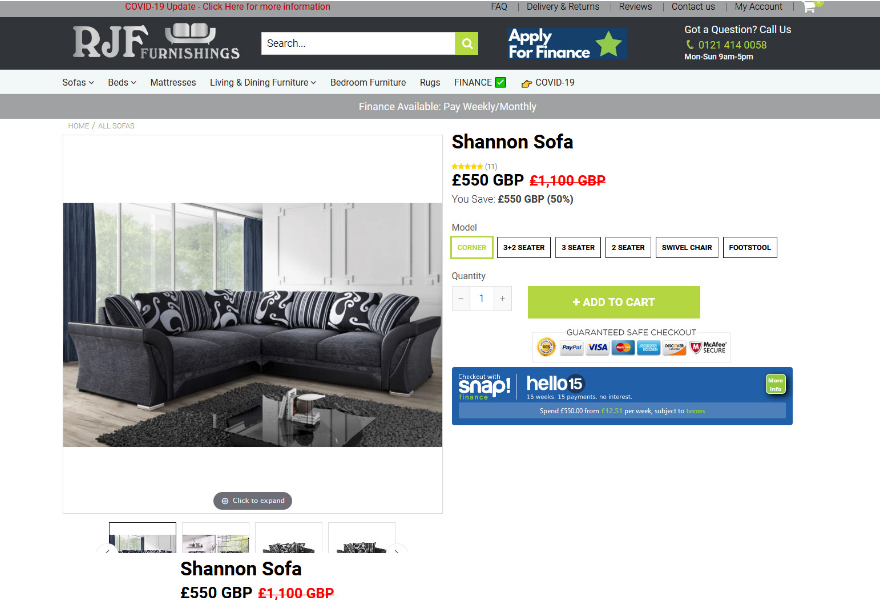Open the shopping cart icon

809,7
